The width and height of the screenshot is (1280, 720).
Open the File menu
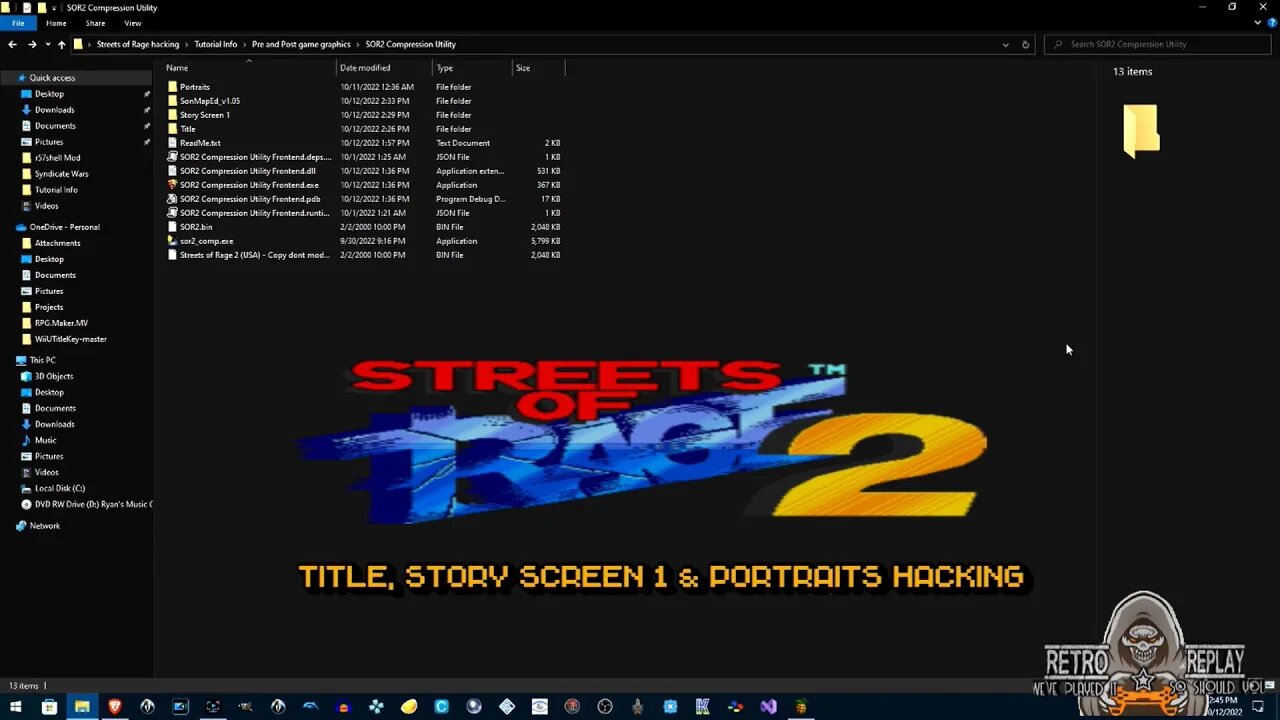(x=18, y=23)
